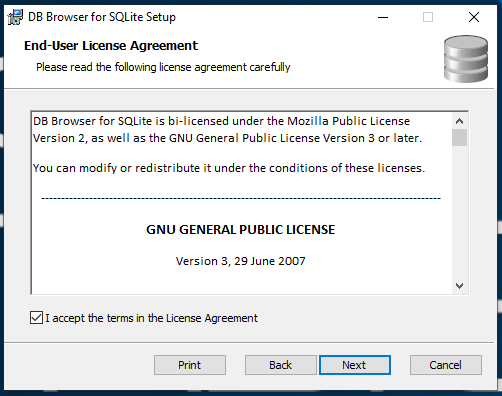502x396 pixels.
Task: Go Back to the previous setup page
Action: click(281, 365)
